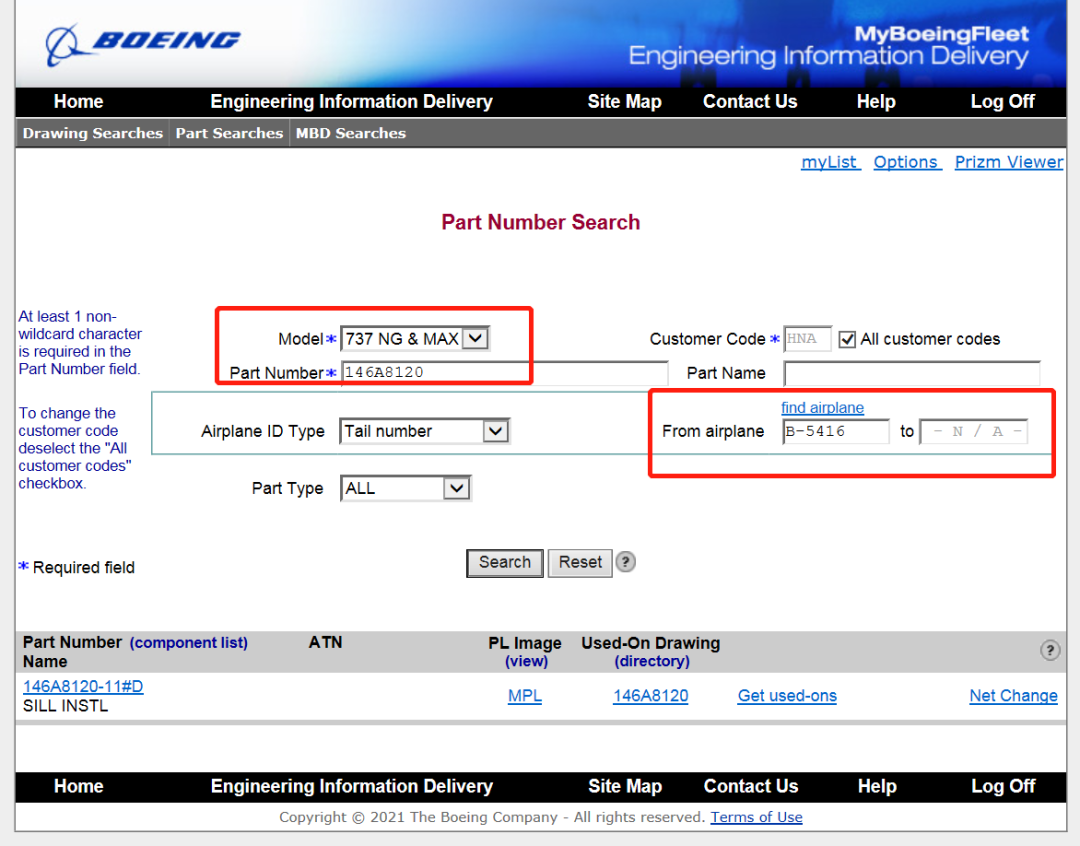Select the SILL INSTL part name text
Image resolution: width=1080 pixels, height=846 pixels.
65,706
